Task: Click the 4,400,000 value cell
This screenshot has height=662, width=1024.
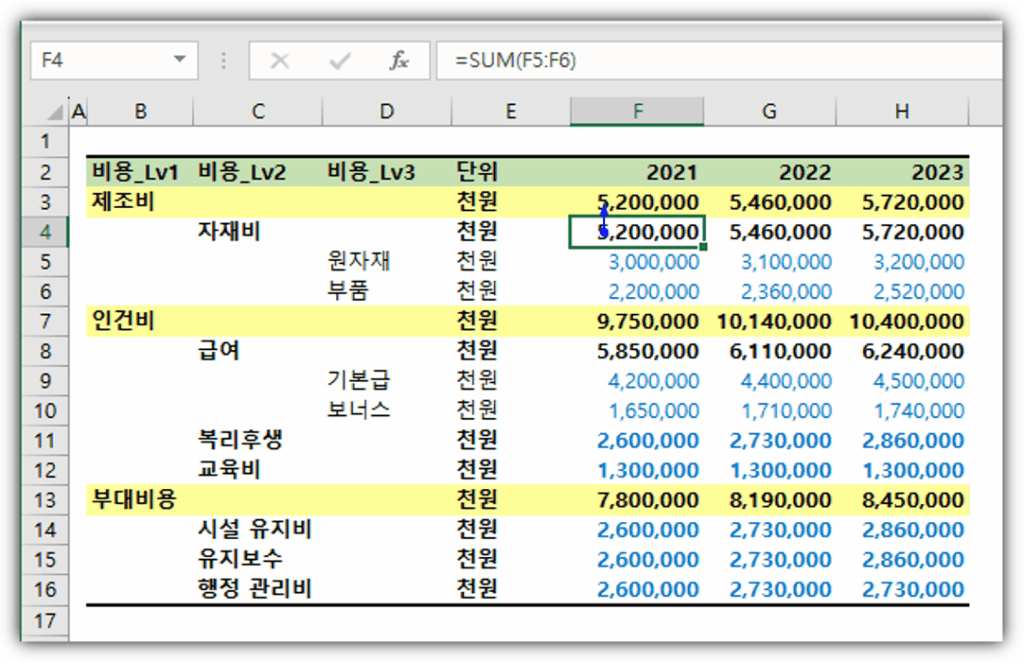Action: pos(769,381)
